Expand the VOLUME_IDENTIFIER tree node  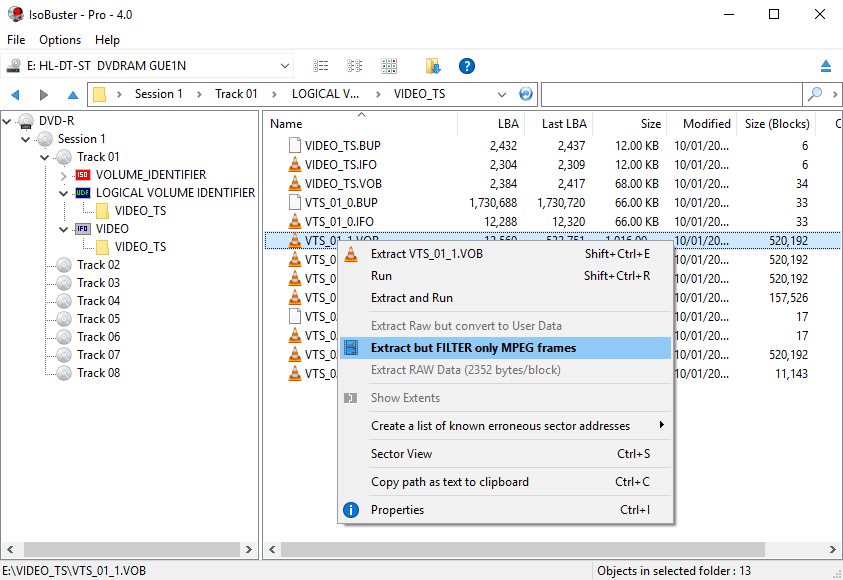tap(63, 176)
